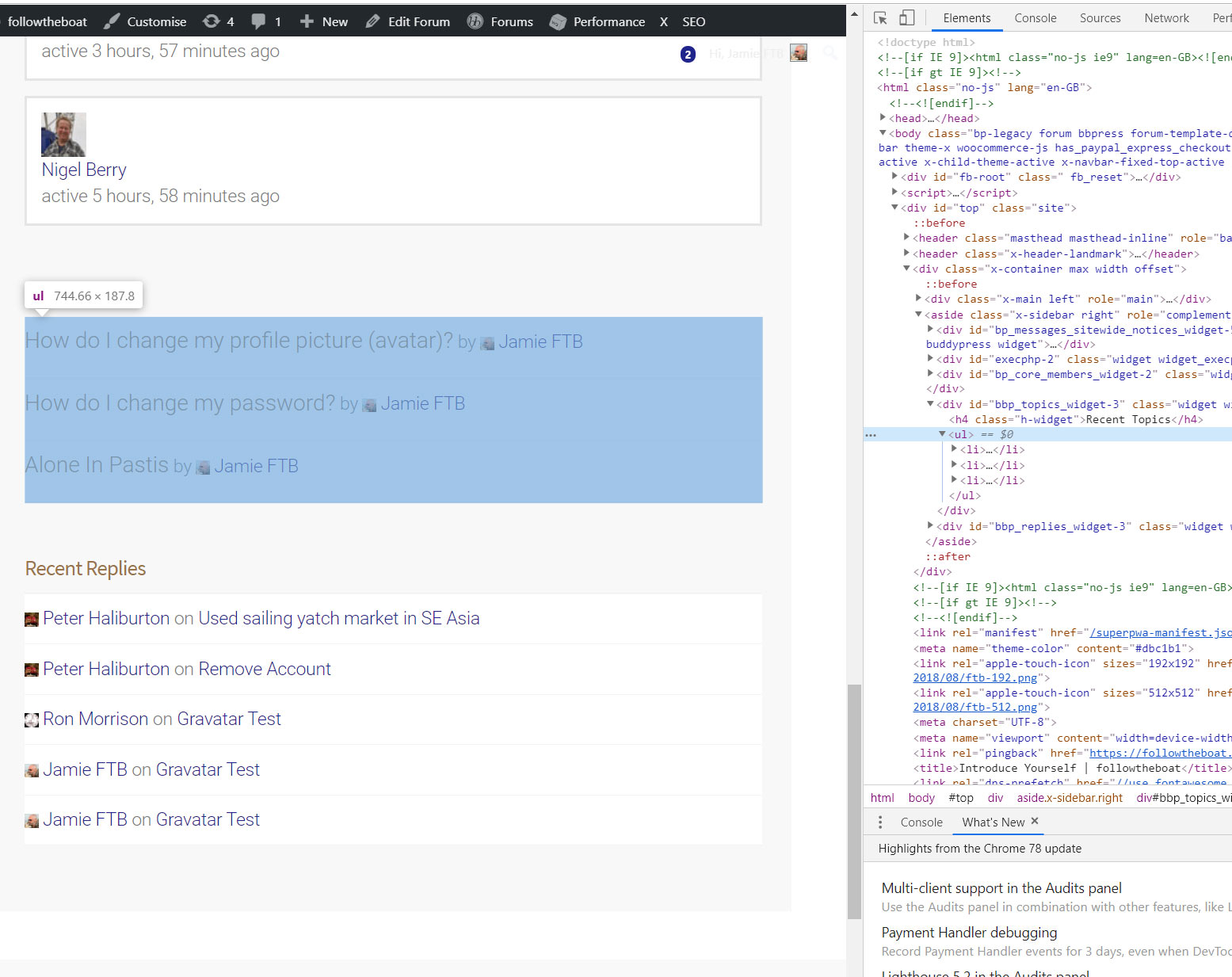Open Ron Morrison's profile link
The height and width of the screenshot is (977, 1232).
[96, 719]
